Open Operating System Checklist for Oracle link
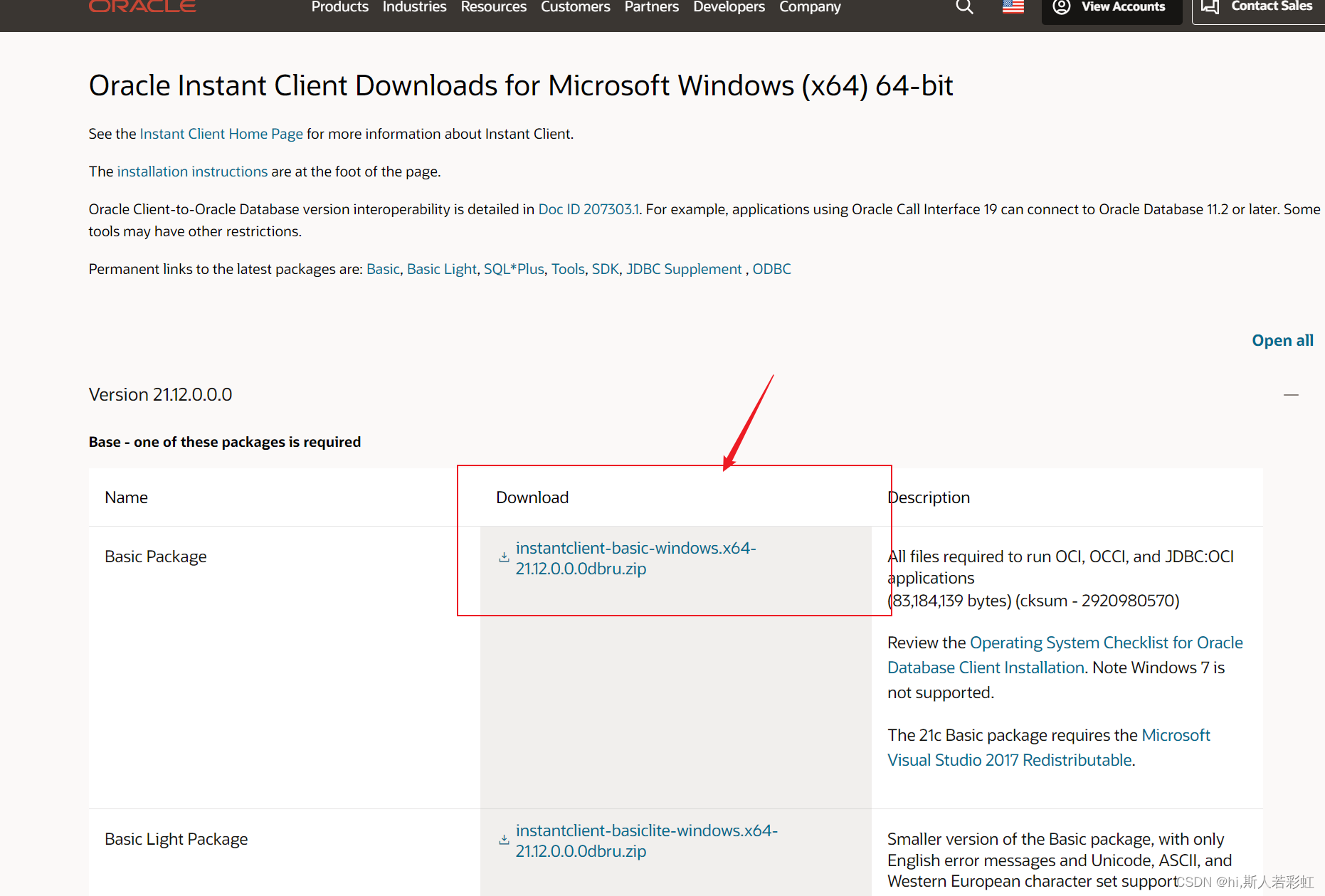 (x=1065, y=655)
